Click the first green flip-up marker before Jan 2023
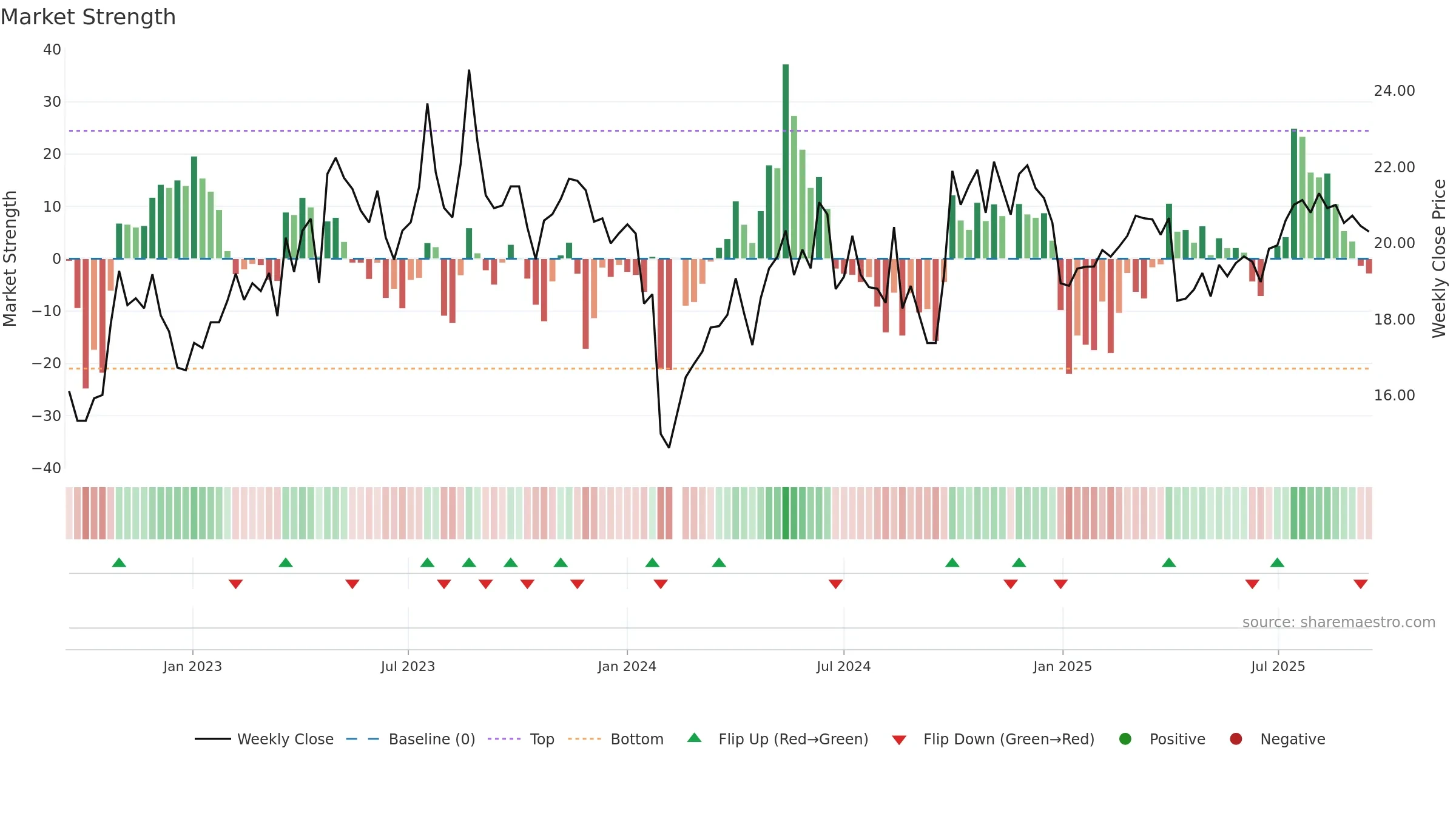 point(119,562)
